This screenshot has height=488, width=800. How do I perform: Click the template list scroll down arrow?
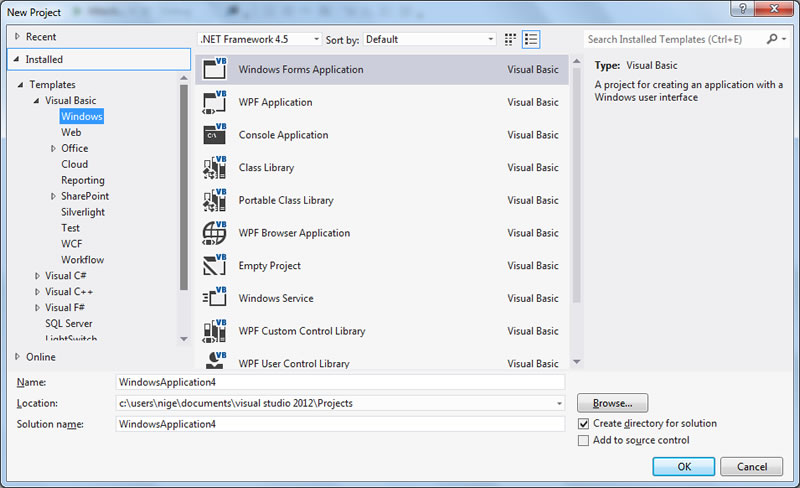point(577,362)
